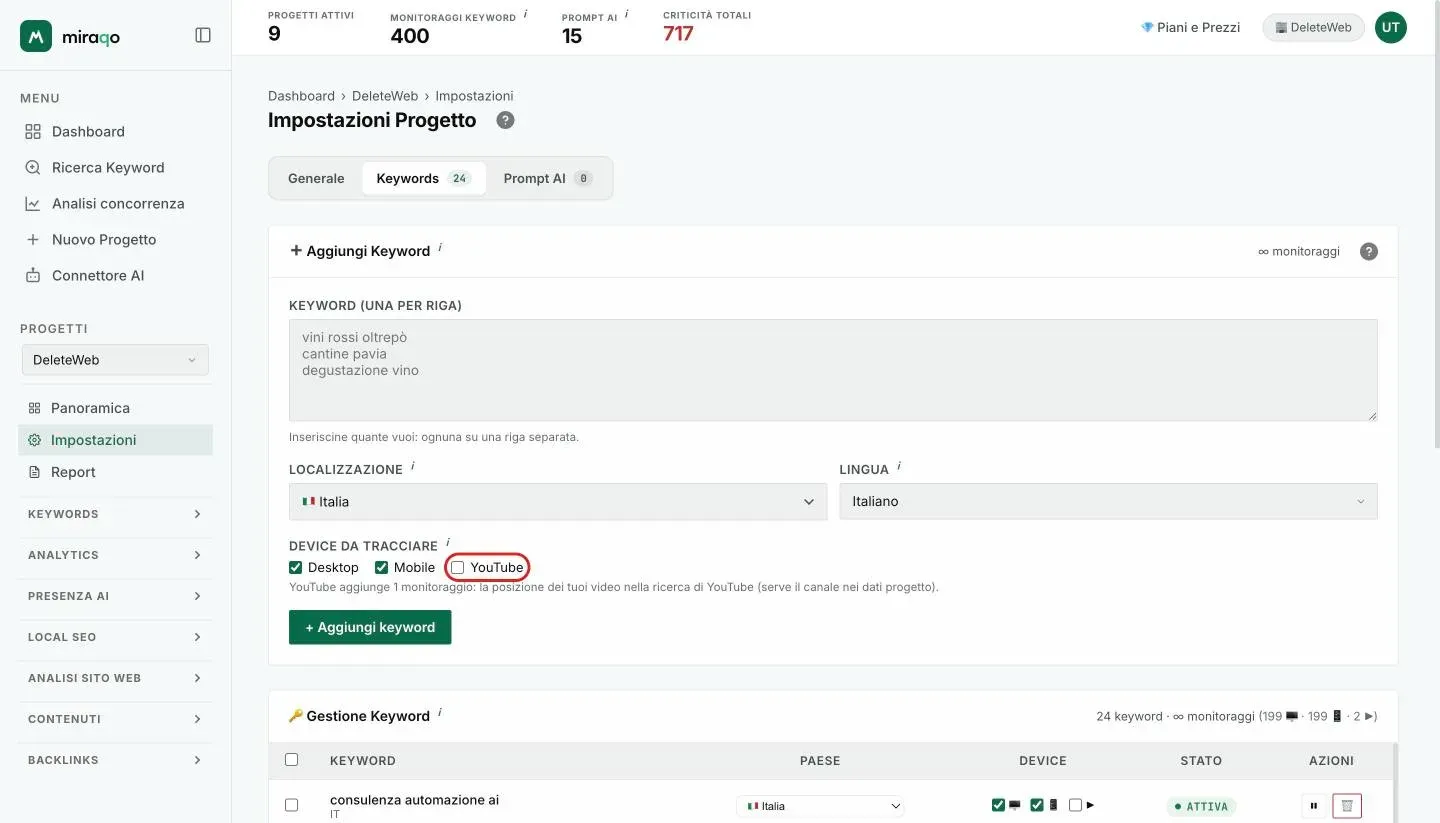Expand the CONTENUTI sidebar section
Image resolution: width=1440 pixels, height=823 pixels.
point(115,719)
